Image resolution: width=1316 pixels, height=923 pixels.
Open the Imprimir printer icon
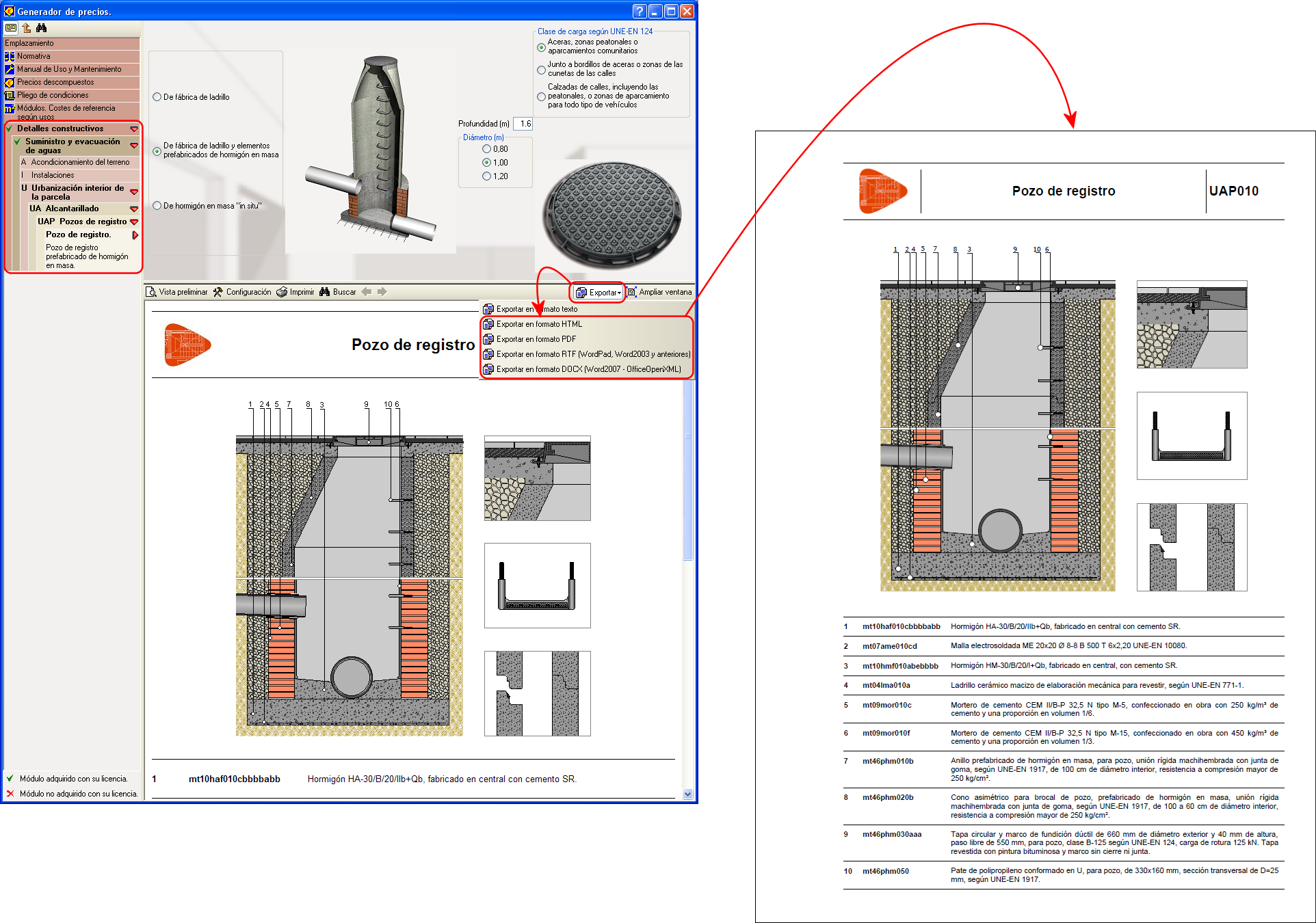point(282,292)
